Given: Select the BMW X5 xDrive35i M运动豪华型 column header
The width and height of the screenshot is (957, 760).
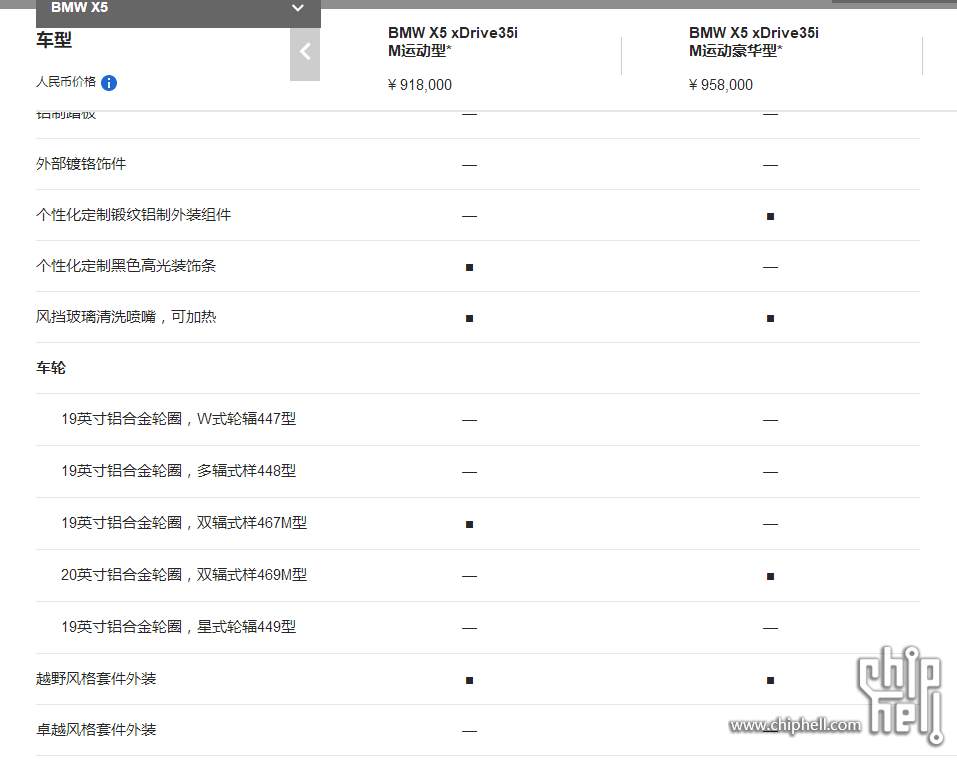Looking at the screenshot, I should [x=754, y=42].
